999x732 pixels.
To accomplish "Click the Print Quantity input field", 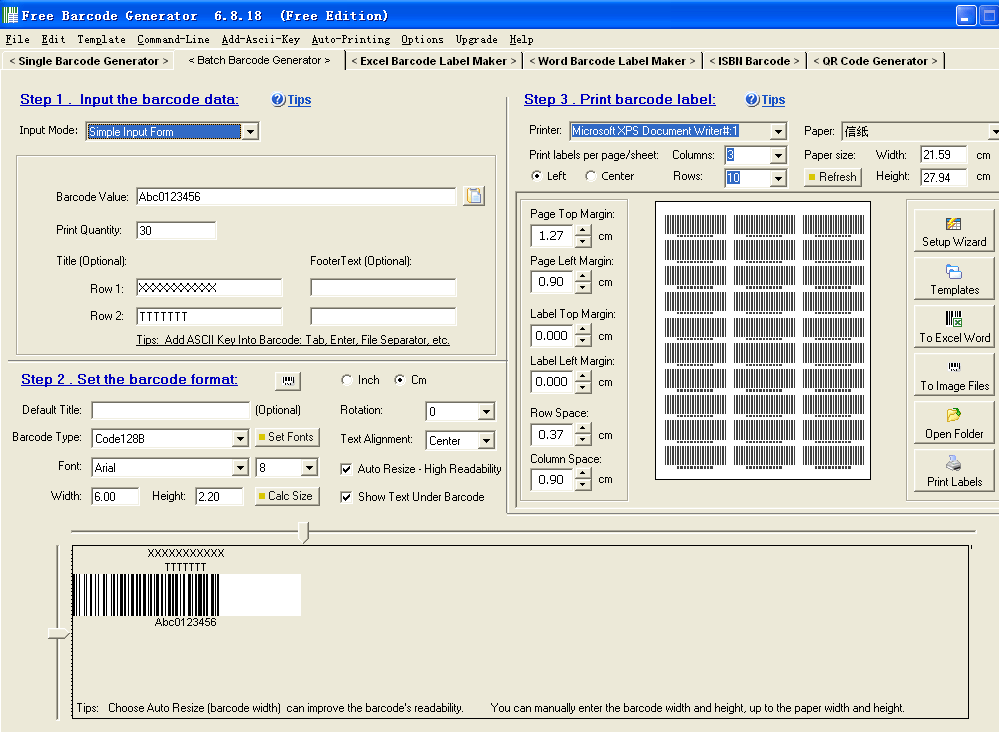I will click(176, 230).
